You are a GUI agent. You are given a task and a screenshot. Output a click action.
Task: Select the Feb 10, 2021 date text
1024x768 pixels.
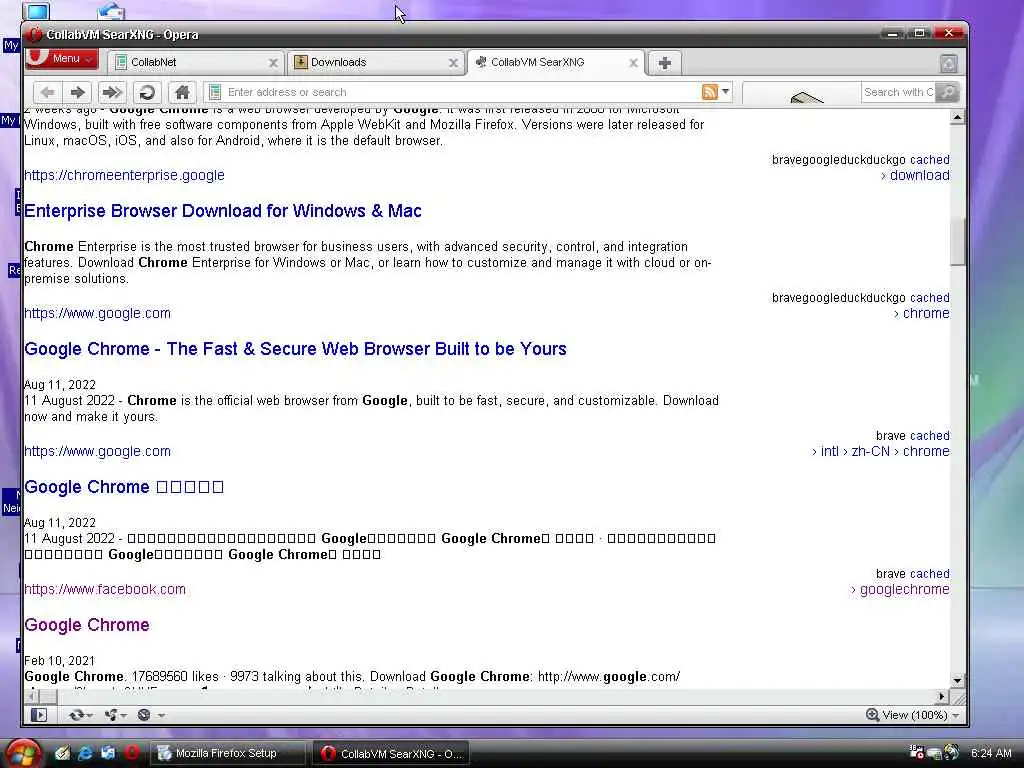(x=59, y=661)
